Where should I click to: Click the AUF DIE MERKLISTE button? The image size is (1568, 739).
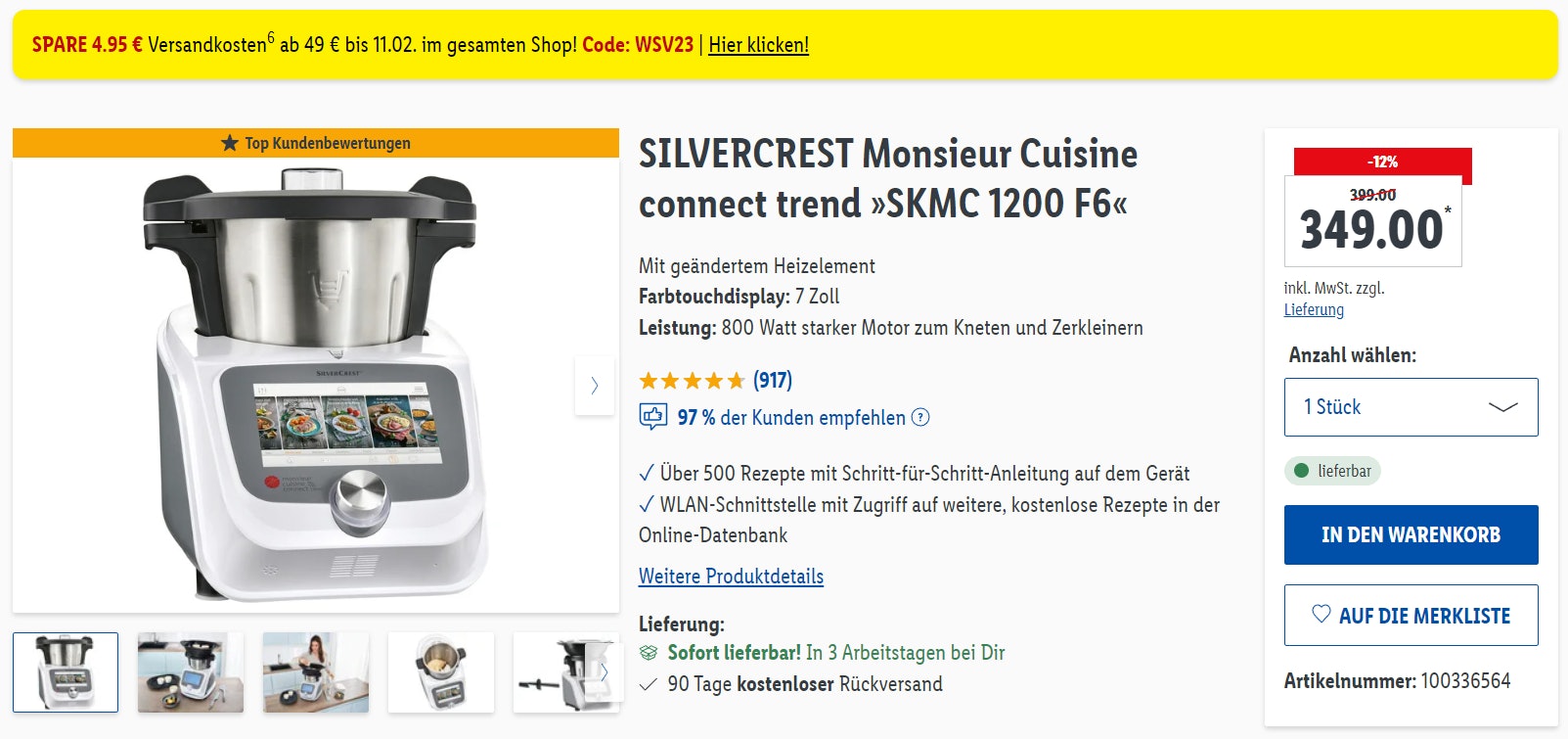coord(1410,616)
